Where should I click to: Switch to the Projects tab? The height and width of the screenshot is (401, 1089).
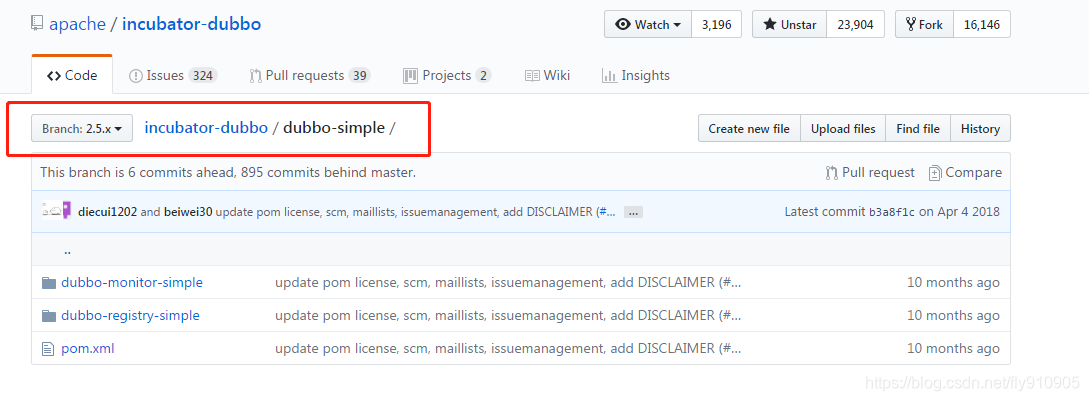tap(447, 75)
